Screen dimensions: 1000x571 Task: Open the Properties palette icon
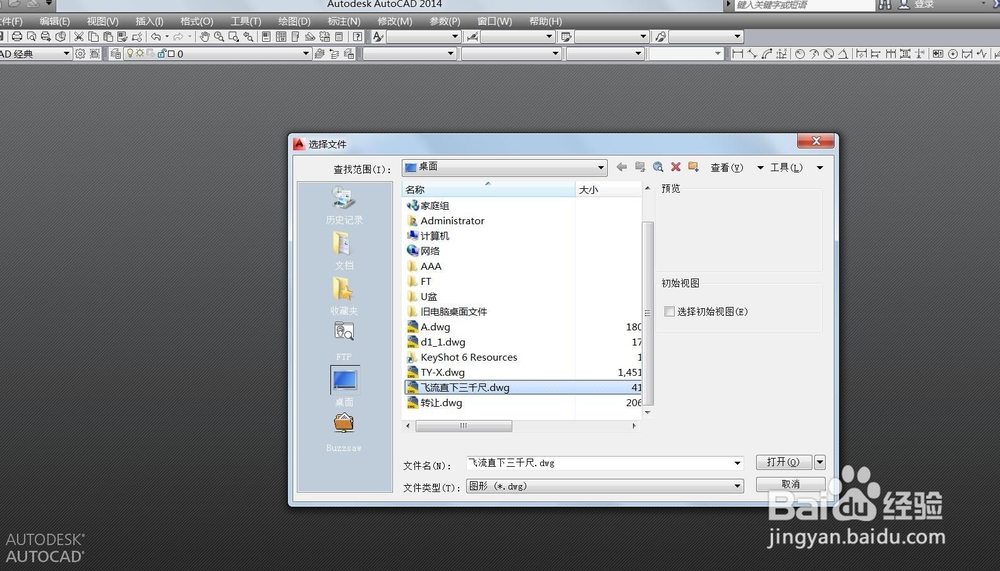click(x=266, y=37)
